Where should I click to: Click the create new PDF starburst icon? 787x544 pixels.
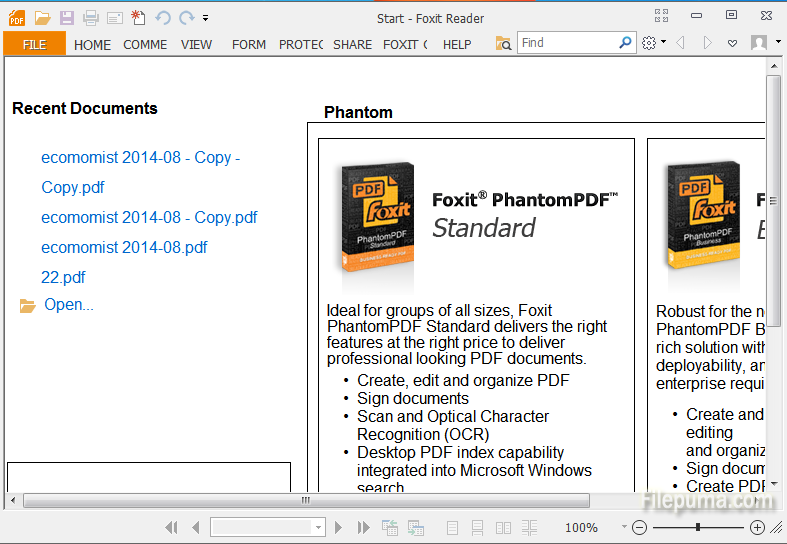pyautogui.click(x=138, y=18)
